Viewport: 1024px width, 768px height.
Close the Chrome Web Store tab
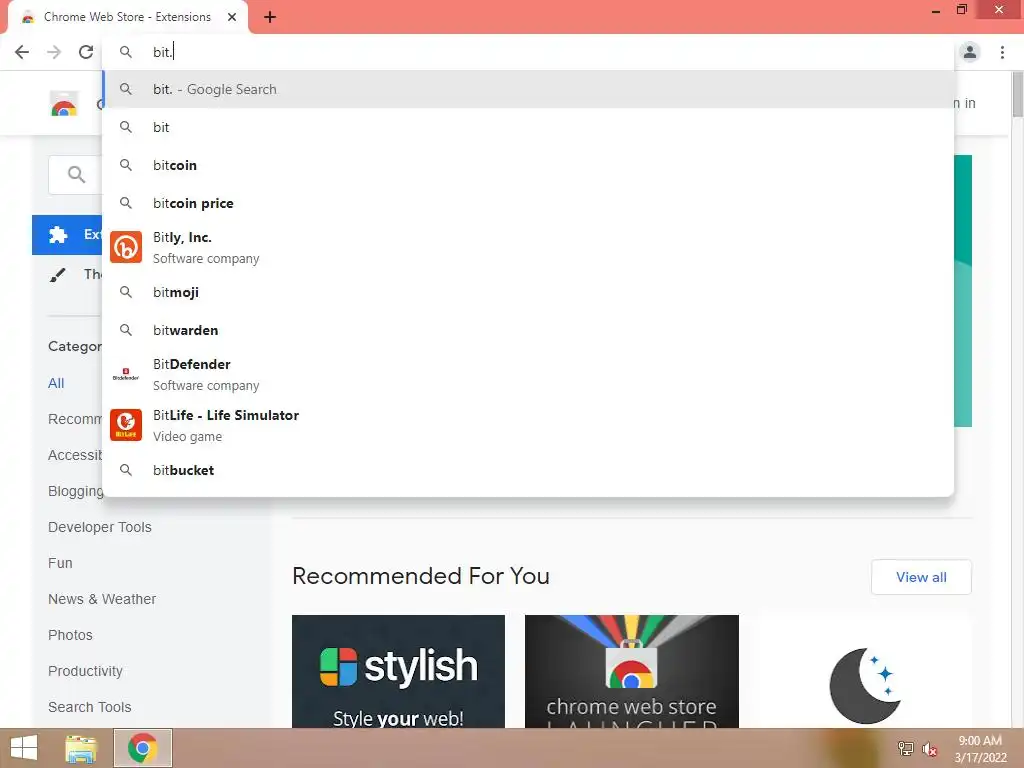232,17
